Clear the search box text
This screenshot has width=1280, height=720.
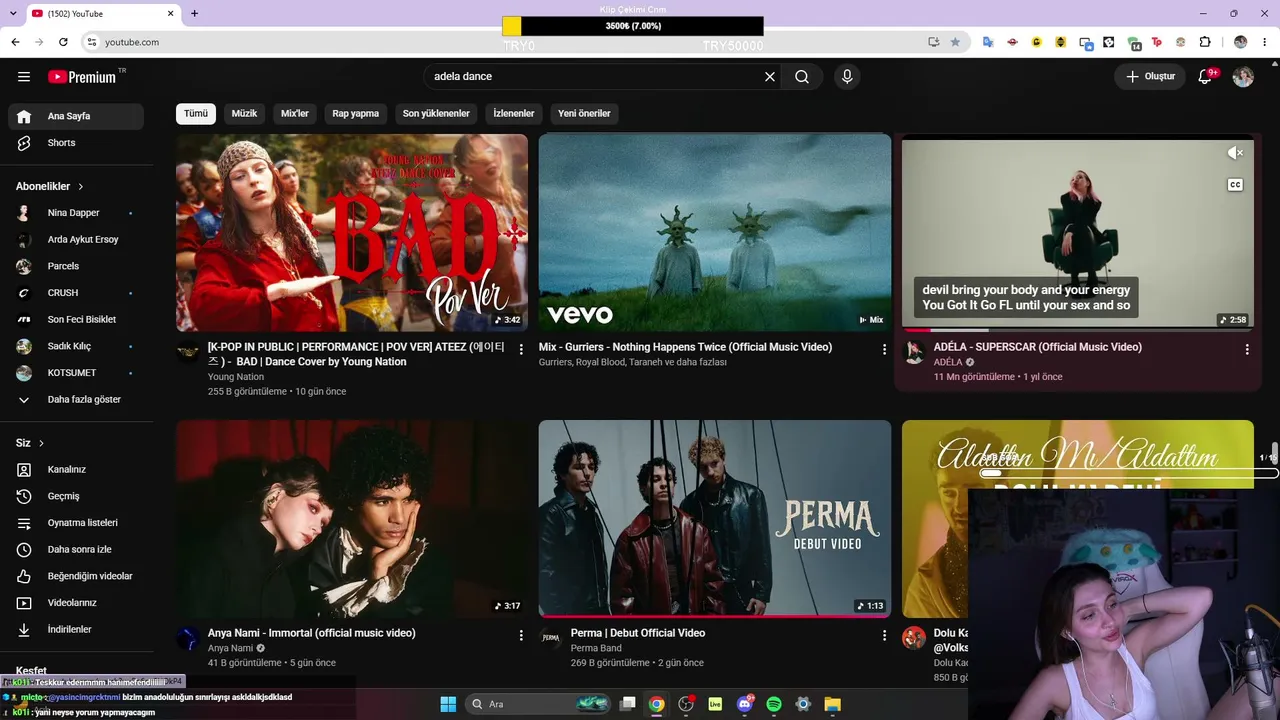coord(770,77)
